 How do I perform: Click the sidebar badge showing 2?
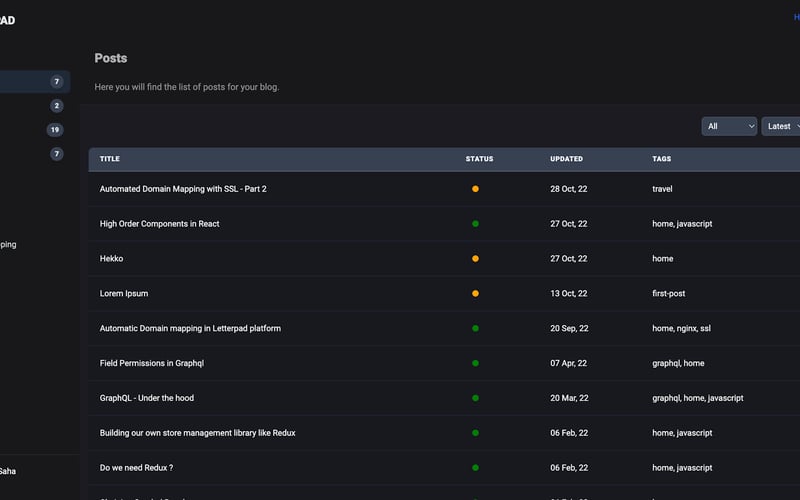57,106
